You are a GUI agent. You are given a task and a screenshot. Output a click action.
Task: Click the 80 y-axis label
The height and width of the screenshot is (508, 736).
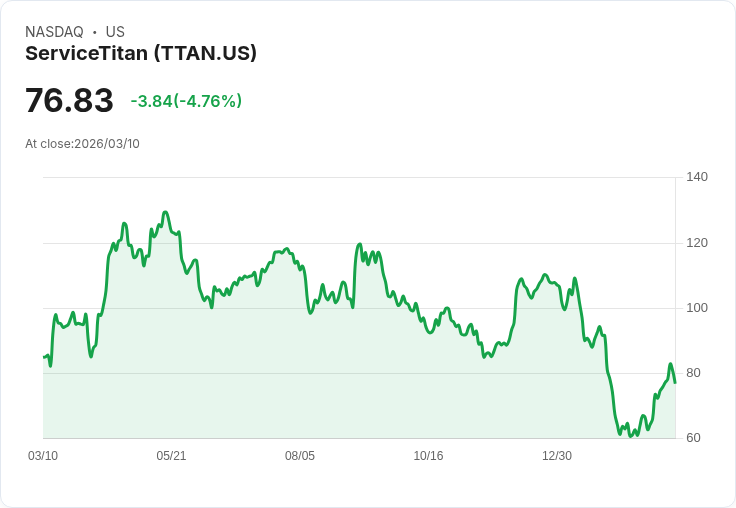[693, 373]
